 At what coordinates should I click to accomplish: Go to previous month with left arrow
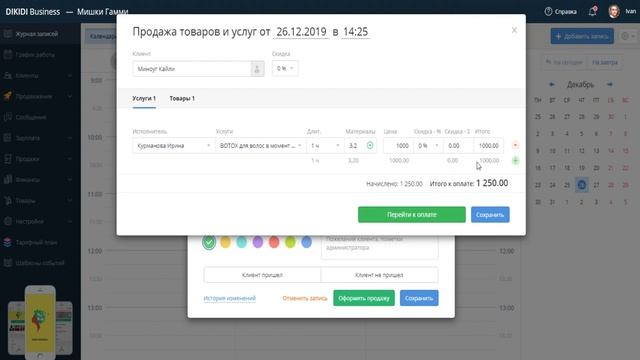tap(551, 84)
